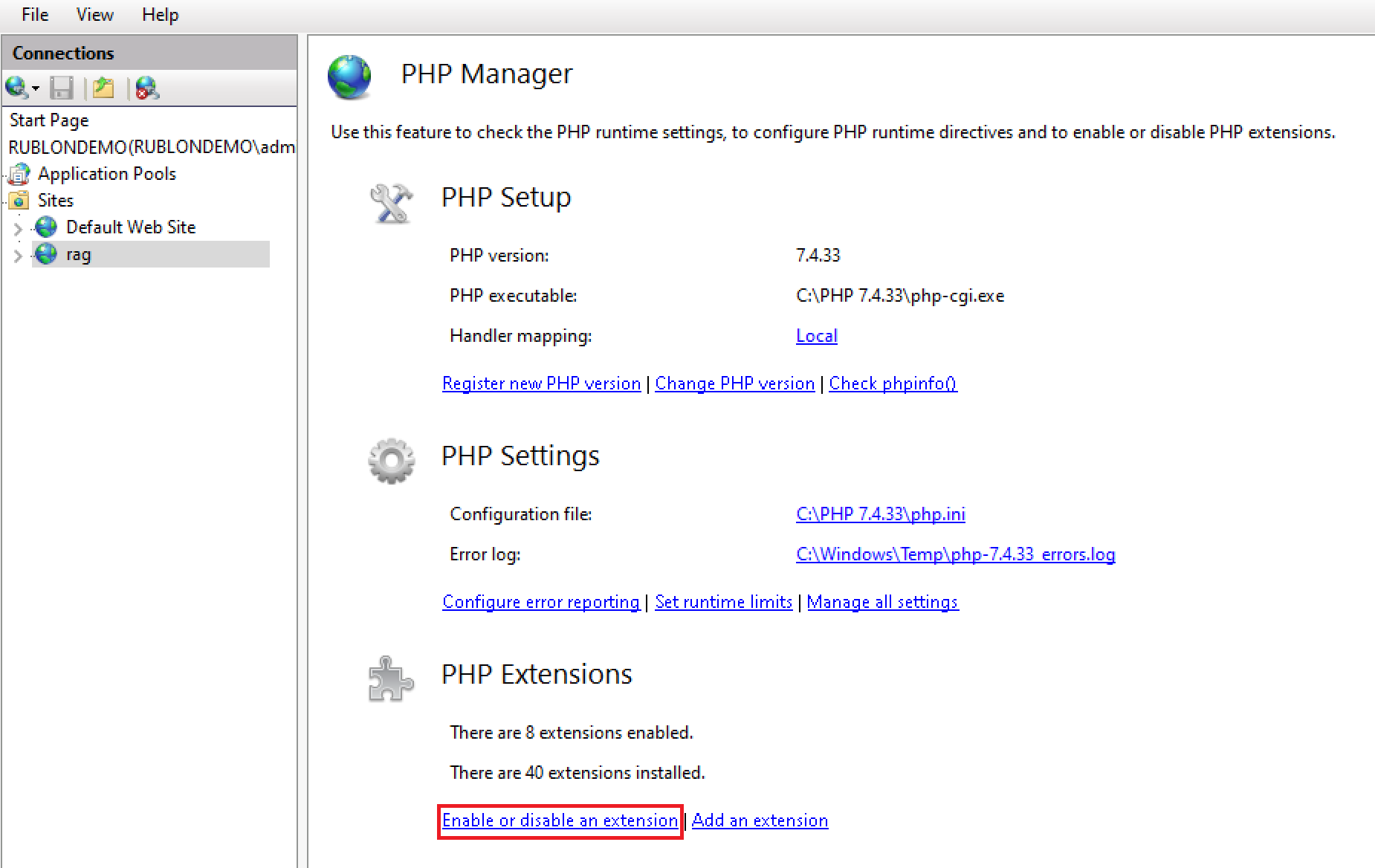Open the new connection dropdown arrow
1375x868 pixels.
[x=35, y=89]
